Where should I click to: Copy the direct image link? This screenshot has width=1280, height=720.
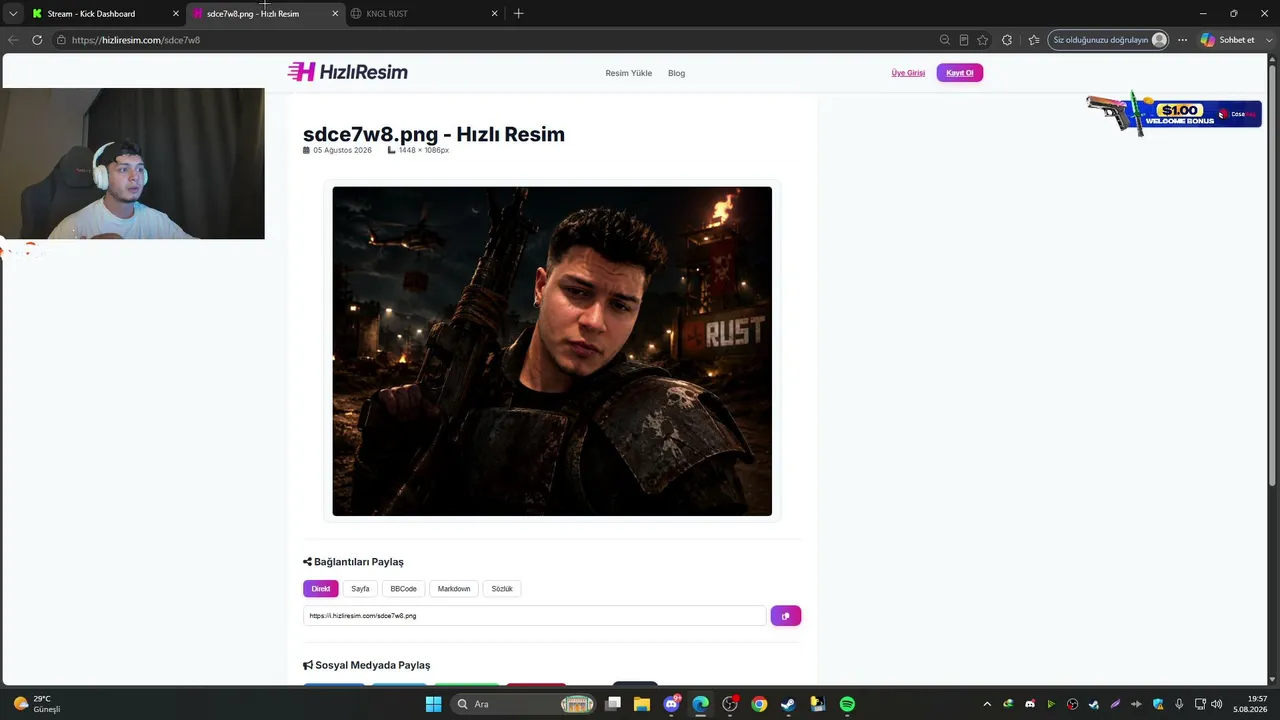[x=785, y=616]
